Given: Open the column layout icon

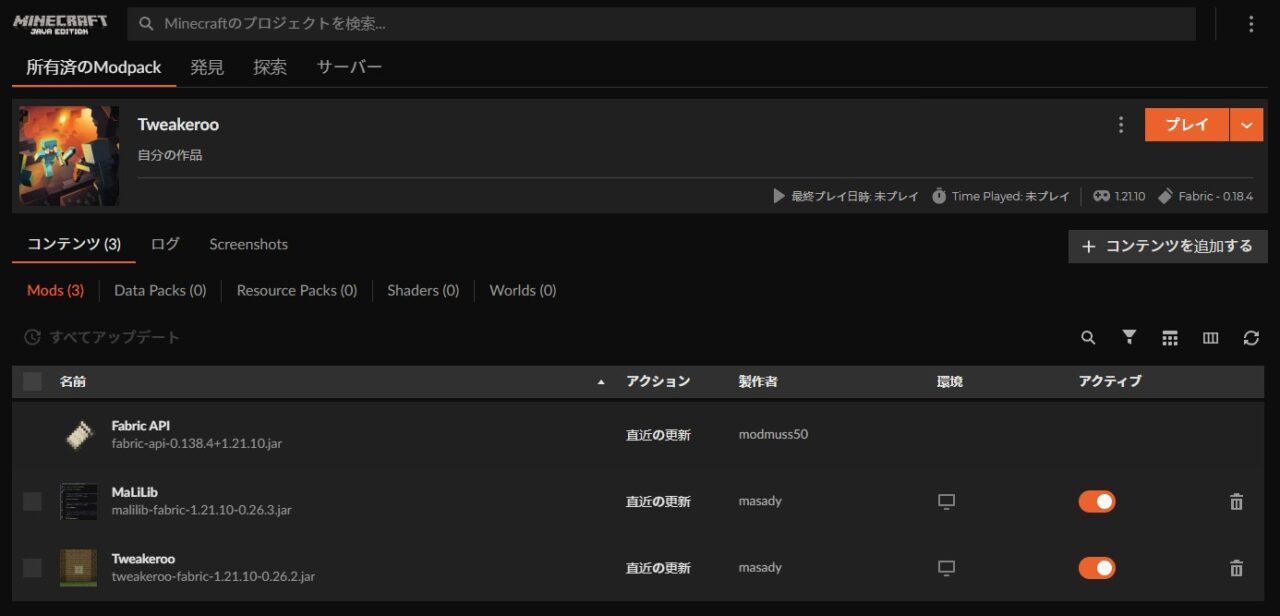Looking at the screenshot, I should [1211, 338].
